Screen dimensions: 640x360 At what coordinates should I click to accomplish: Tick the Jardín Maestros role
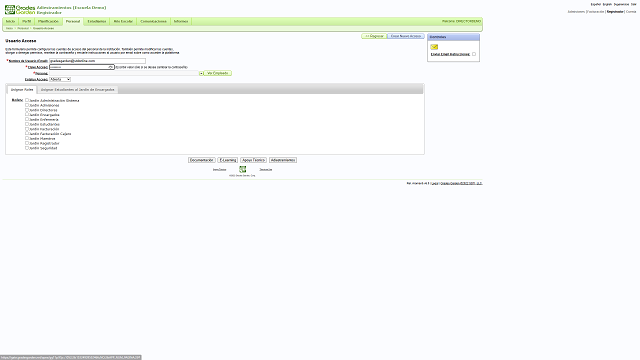27,138
